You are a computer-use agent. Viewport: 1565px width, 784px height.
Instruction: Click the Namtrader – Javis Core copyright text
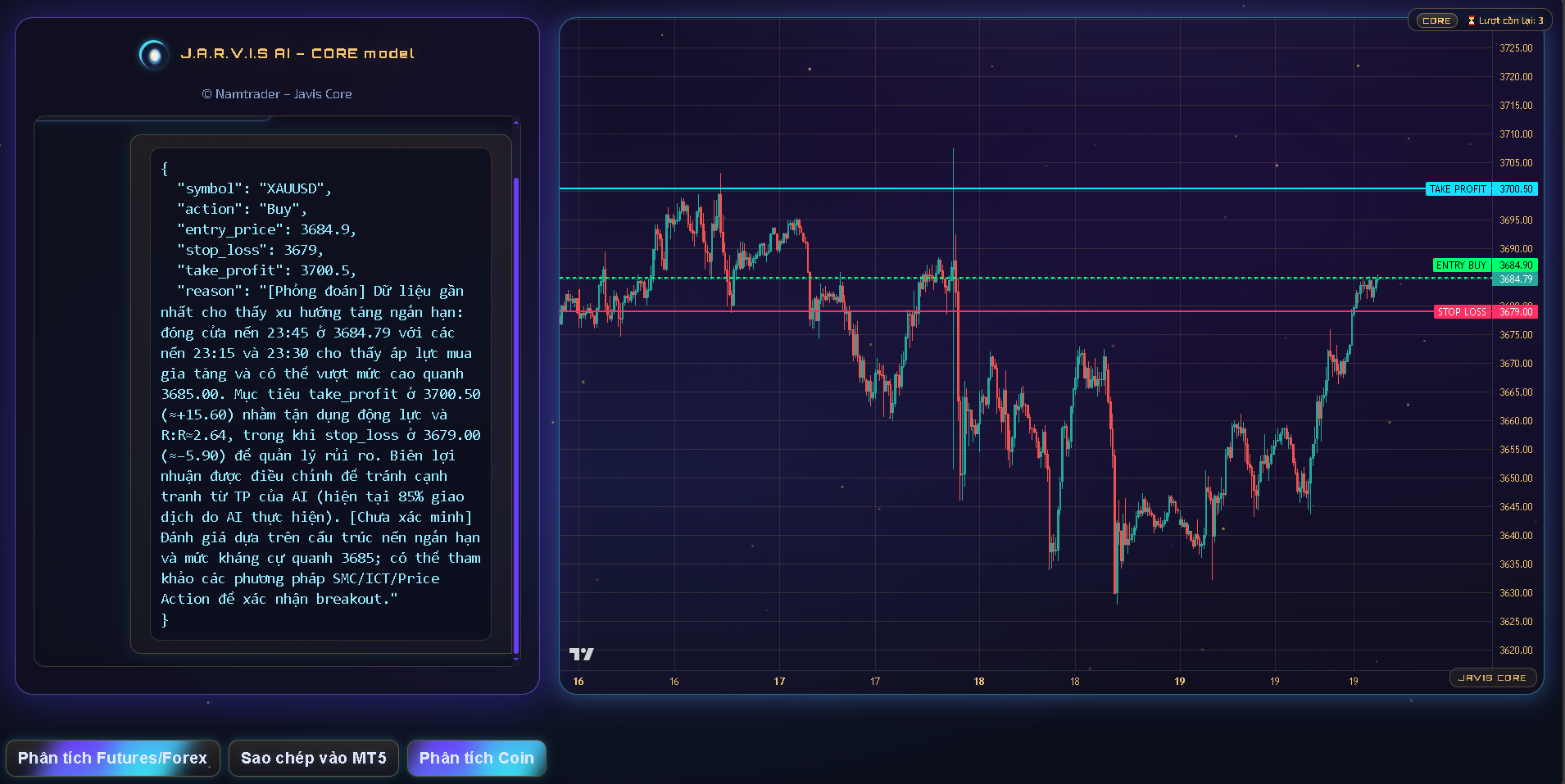(x=277, y=94)
